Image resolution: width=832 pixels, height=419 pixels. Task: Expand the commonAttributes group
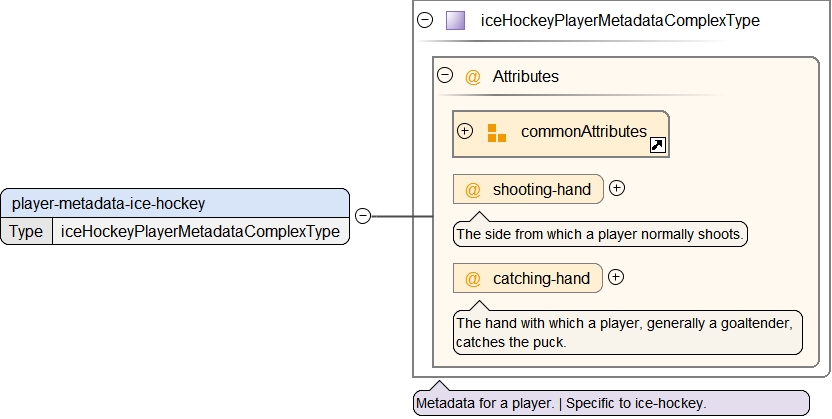(x=465, y=131)
